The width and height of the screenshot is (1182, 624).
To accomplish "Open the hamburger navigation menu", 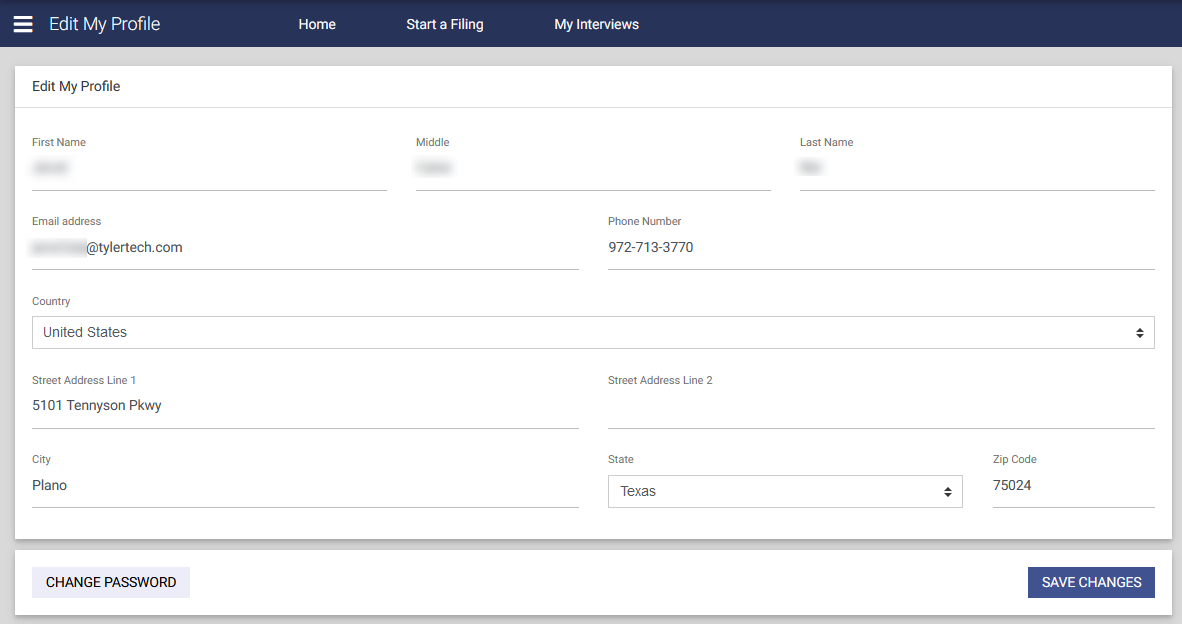I will coord(22,24).
